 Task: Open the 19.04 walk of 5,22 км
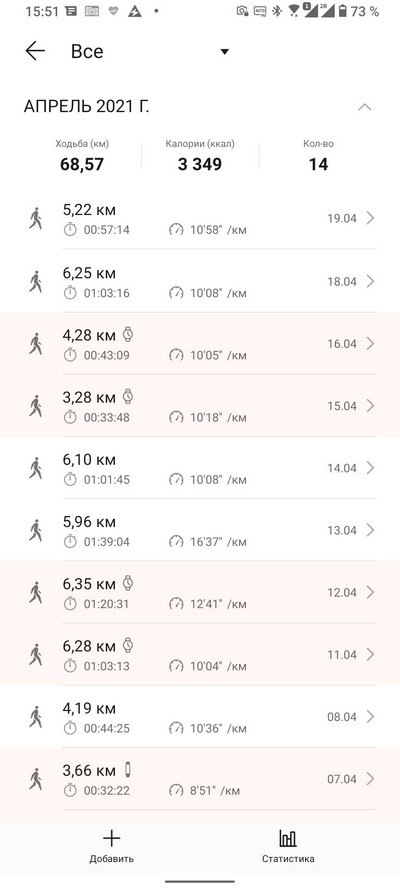click(x=200, y=218)
